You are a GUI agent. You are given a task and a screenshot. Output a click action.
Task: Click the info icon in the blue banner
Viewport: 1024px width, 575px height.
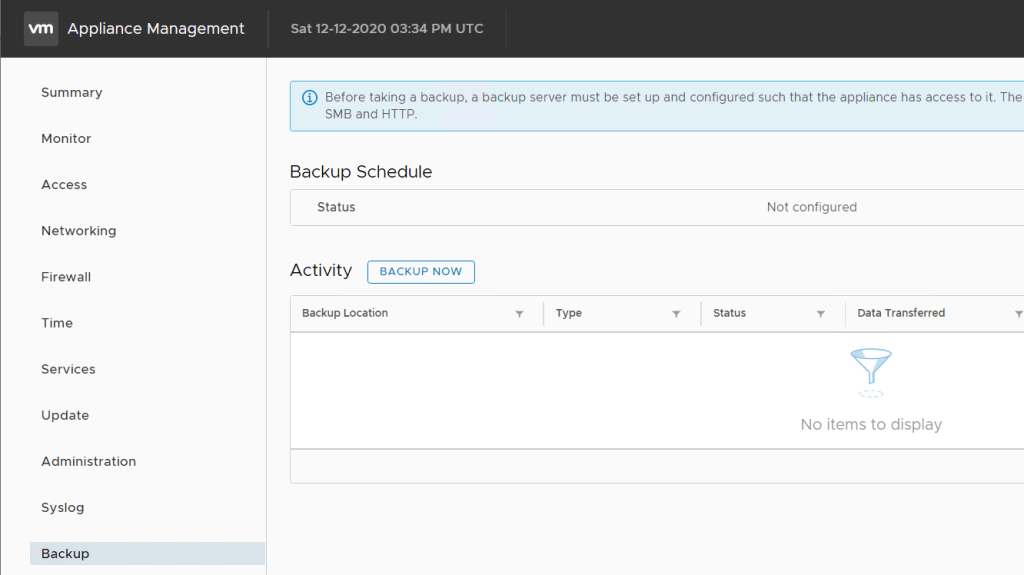310,98
